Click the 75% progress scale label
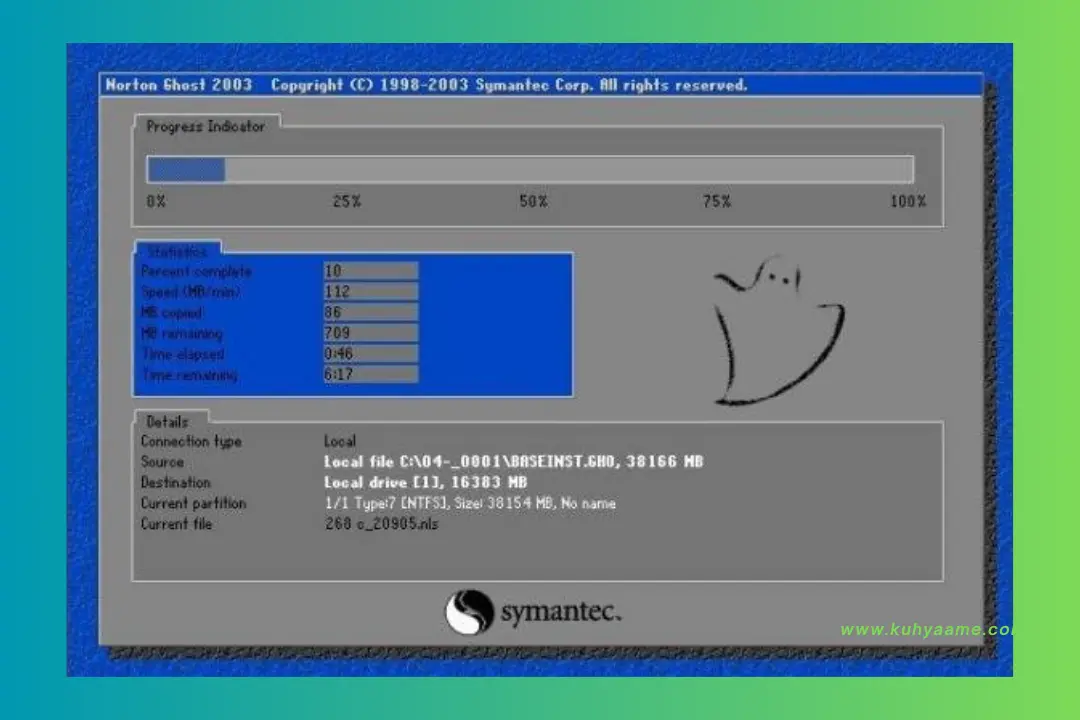Image resolution: width=1080 pixels, height=720 pixels. (x=716, y=202)
